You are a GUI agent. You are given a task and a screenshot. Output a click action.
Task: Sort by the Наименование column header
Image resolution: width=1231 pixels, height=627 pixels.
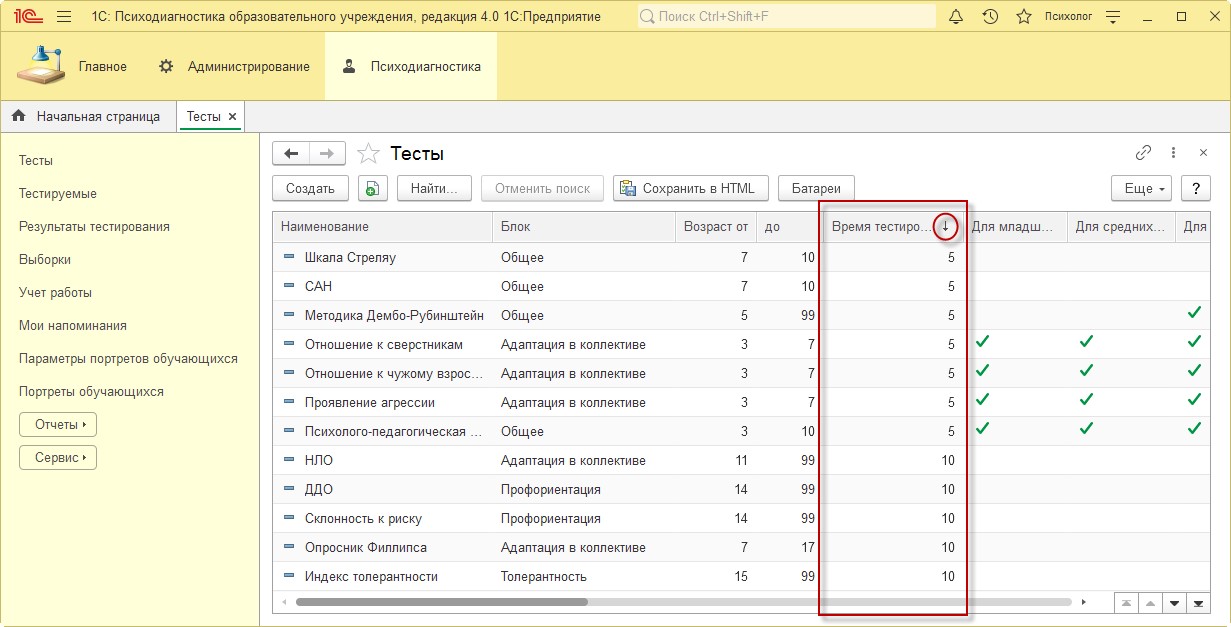coord(382,227)
